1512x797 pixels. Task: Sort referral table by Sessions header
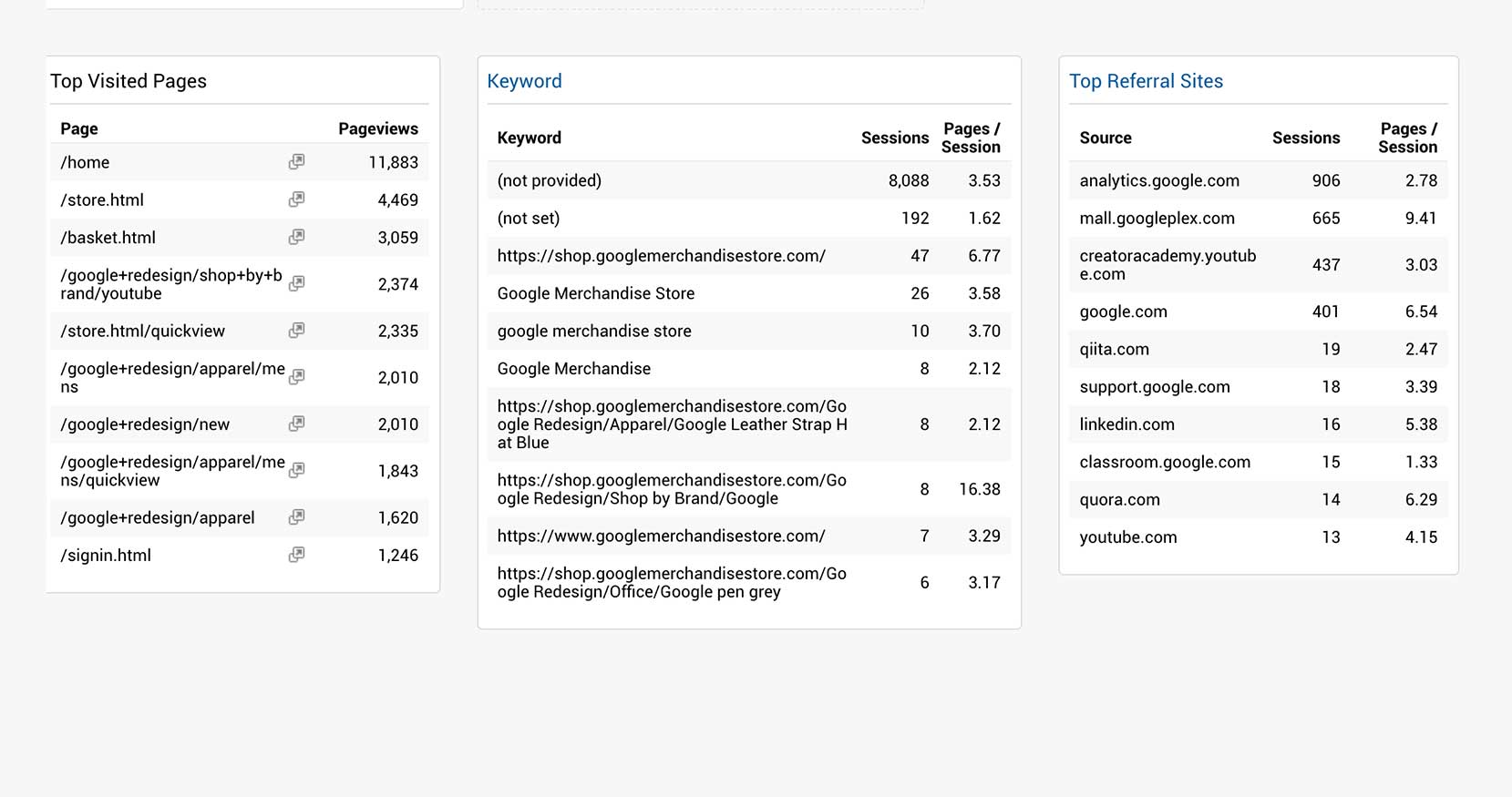pyautogui.click(x=1306, y=138)
